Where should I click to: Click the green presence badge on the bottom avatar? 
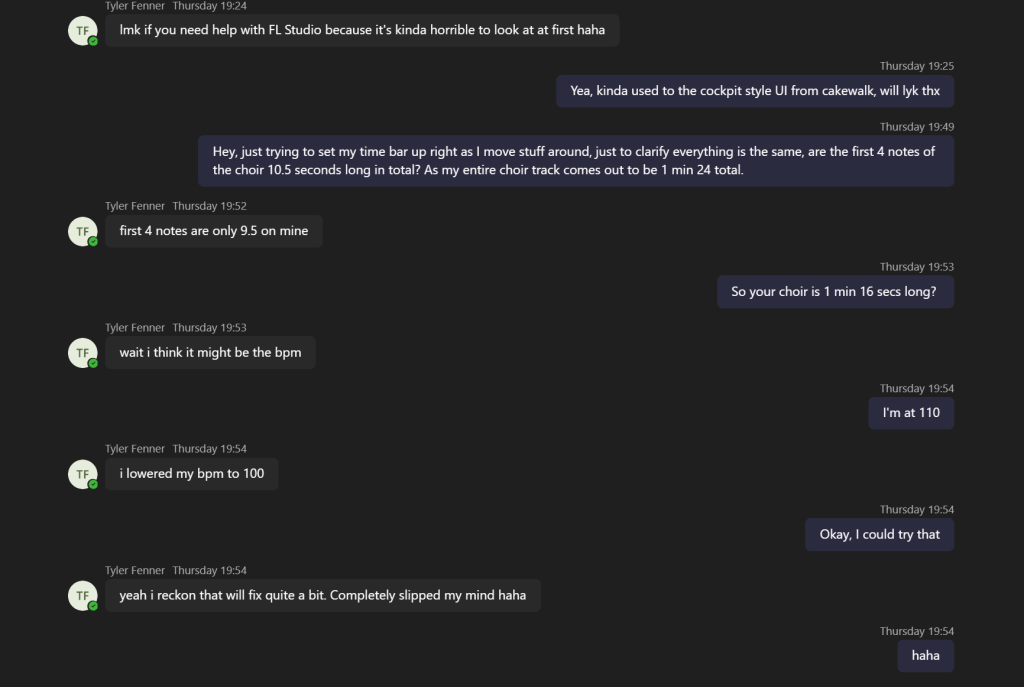point(93,606)
